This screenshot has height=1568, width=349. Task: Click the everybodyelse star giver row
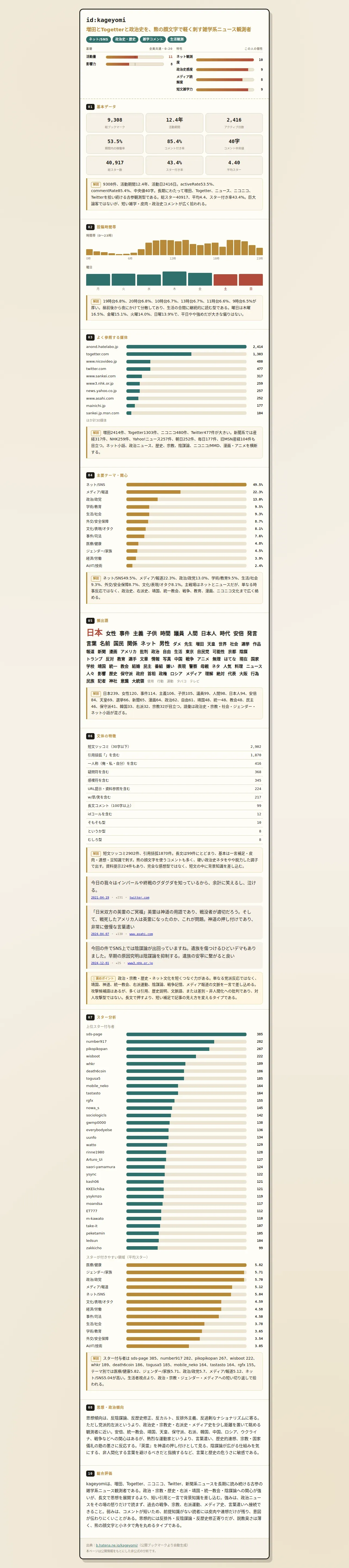(x=174, y=1130)
